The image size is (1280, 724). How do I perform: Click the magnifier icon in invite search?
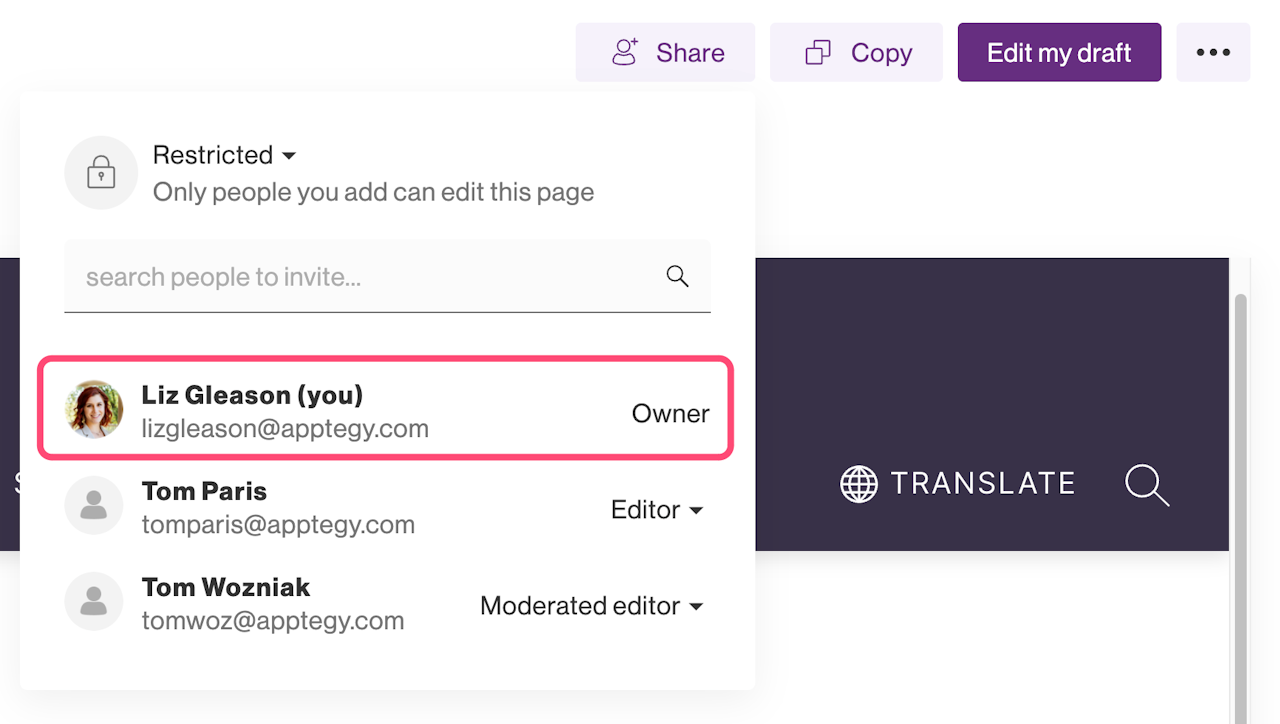(x=677, y=277)
